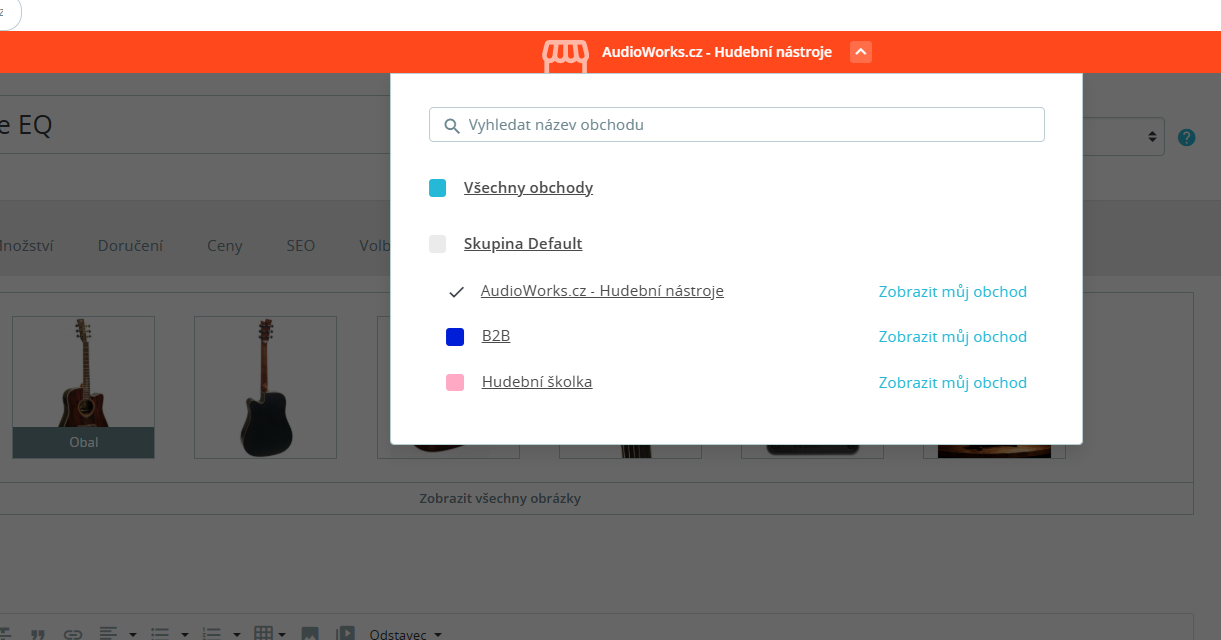
Task: Click the checkmark next to AudioWorks.cz shop
Action: point(456,292)
